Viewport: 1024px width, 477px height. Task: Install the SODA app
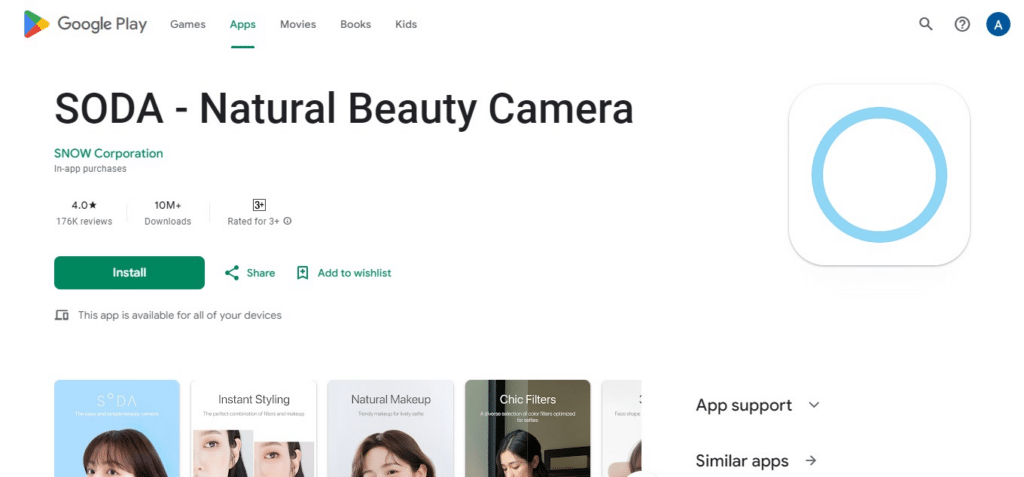pos(129,272)
